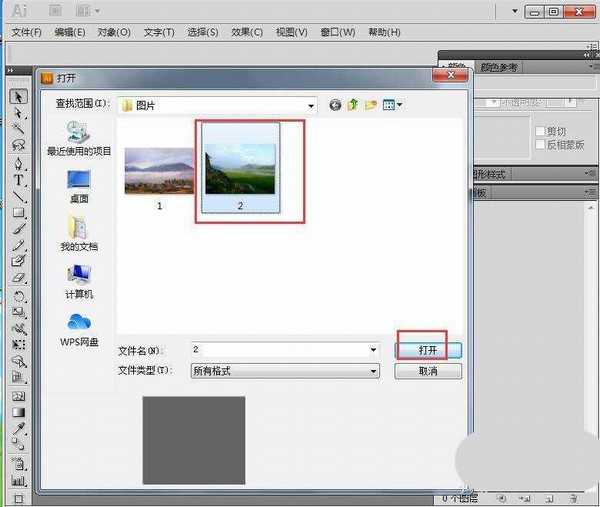Pick the Pen tool in toolbar
Viewport: 600px width, 507px height.
pyautogui.click(x=18, y=163)
